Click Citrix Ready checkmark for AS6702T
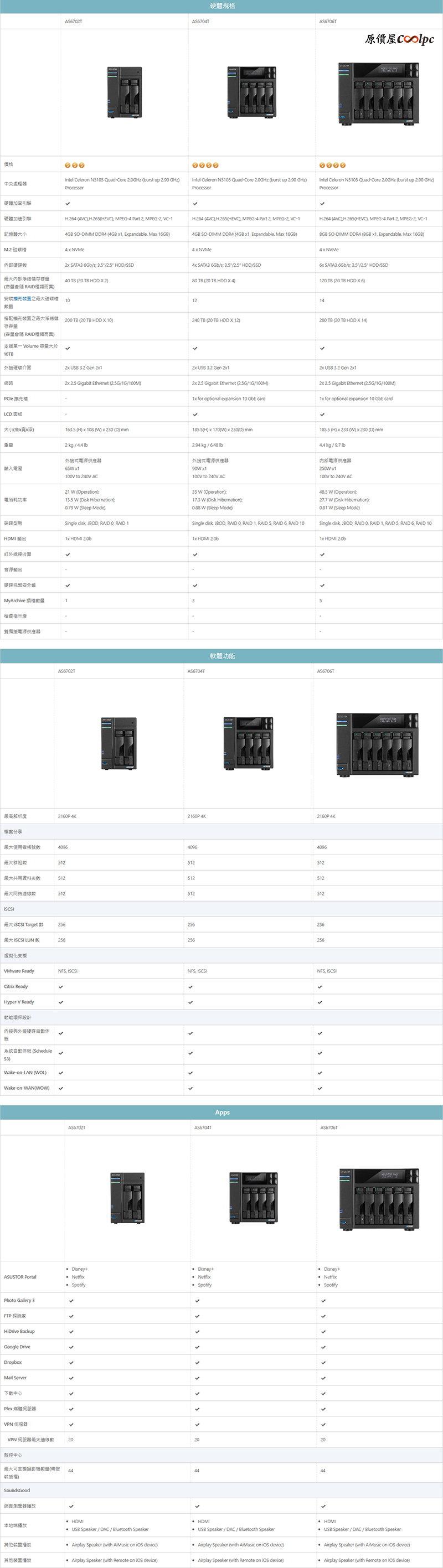 point(61,987)
